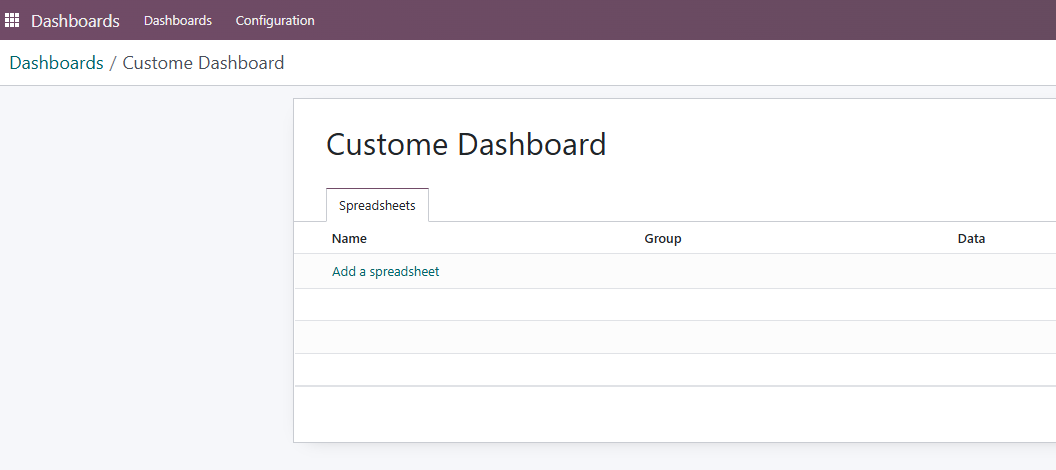Click the Dashboards app brand title

75,21
